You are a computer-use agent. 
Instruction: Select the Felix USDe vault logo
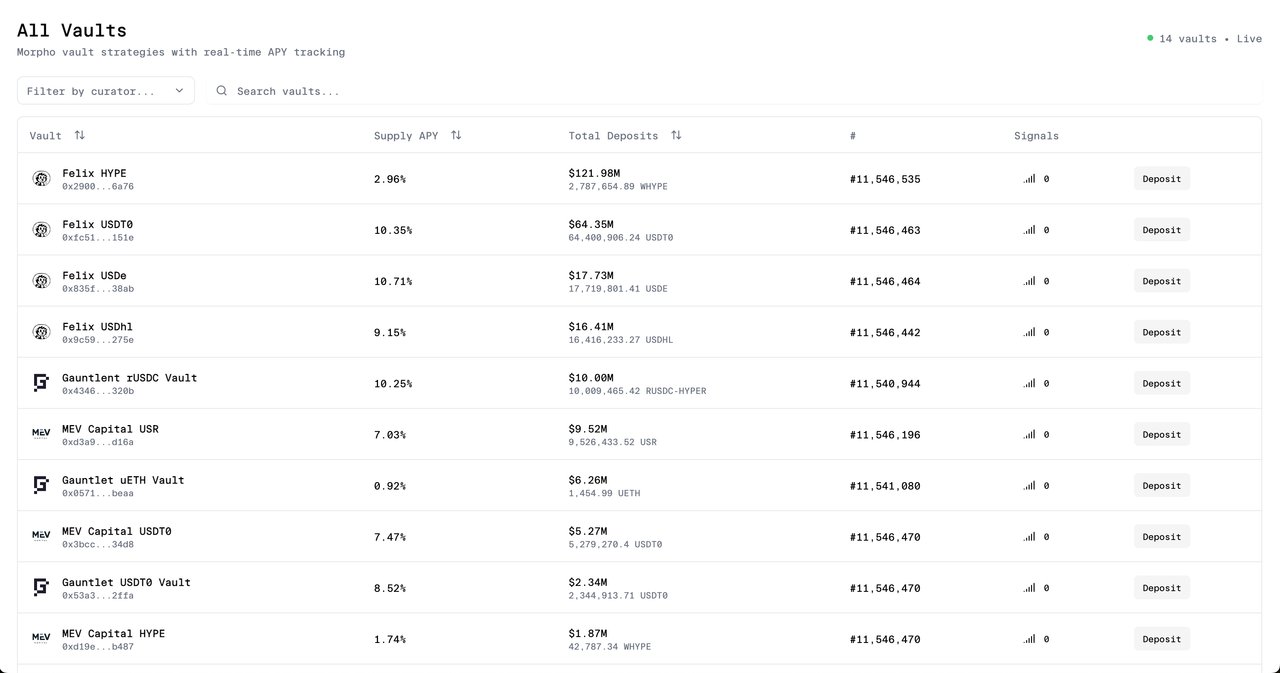tap(41, 281)
